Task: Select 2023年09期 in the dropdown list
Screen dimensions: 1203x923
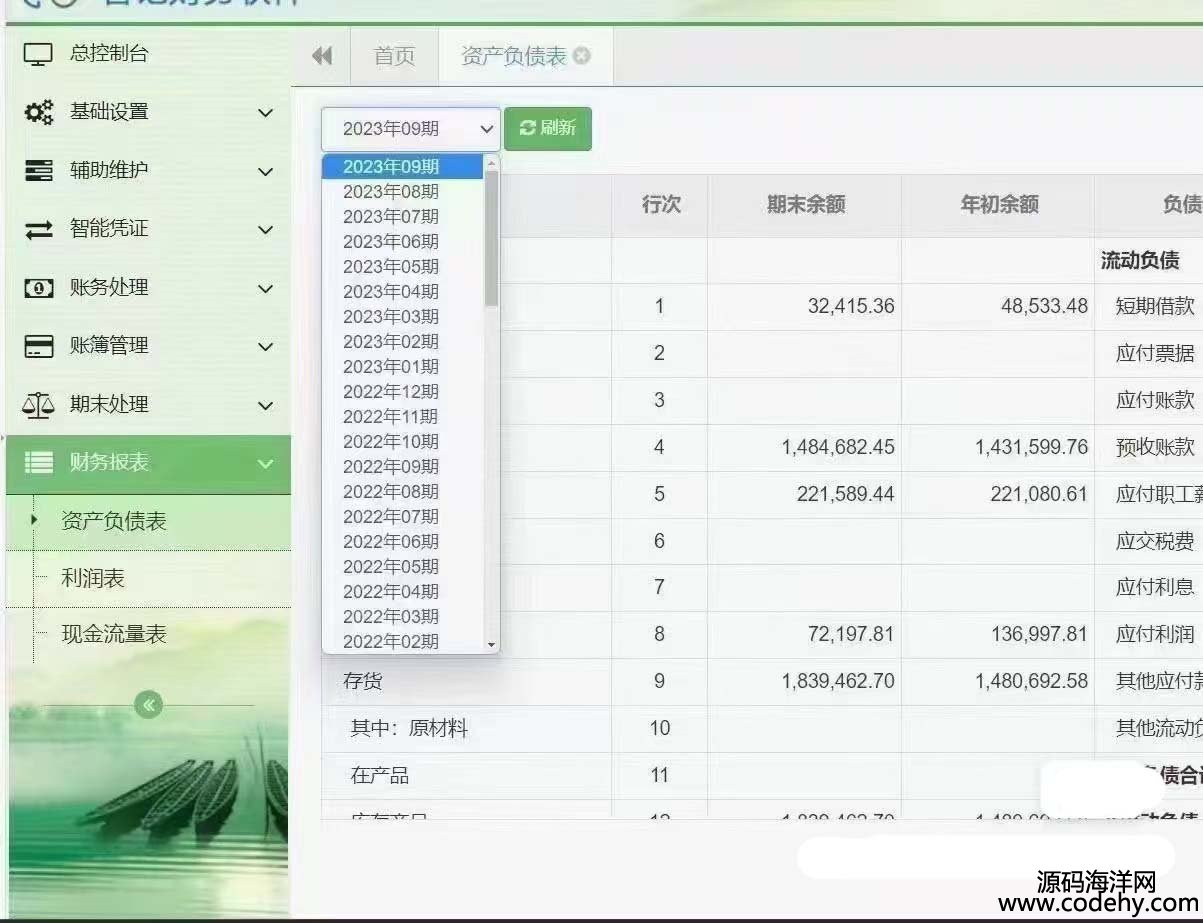Action: 403,166
